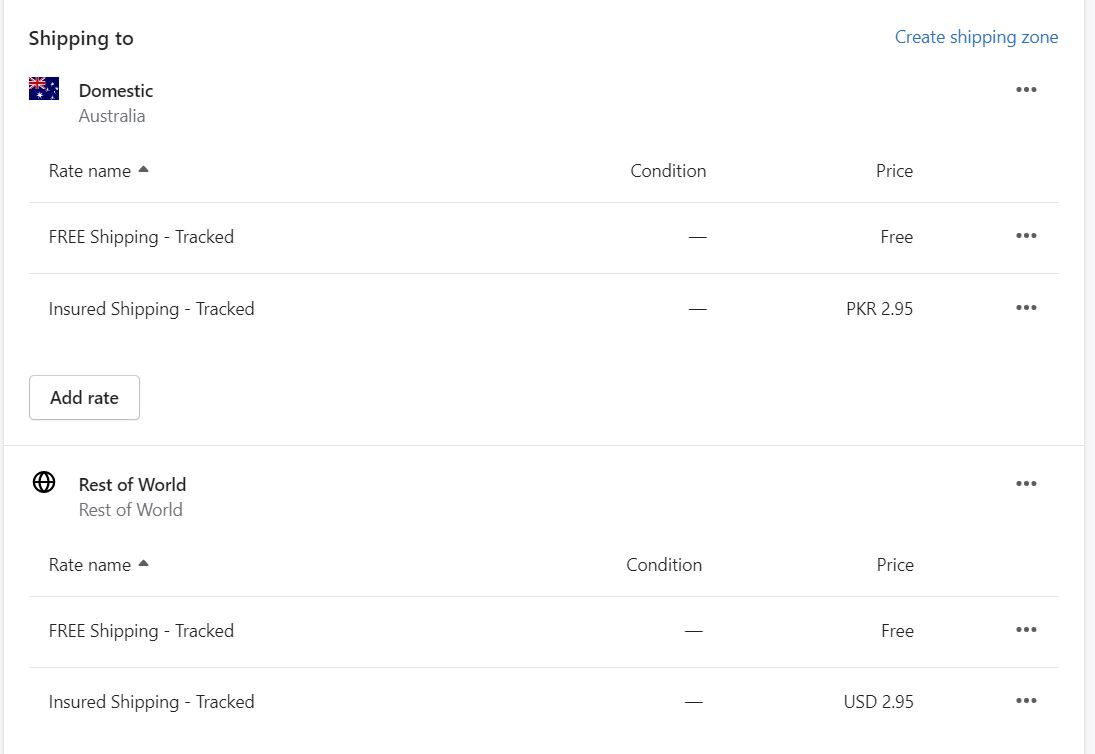Click the USD 2.95 price

(878, 702)
